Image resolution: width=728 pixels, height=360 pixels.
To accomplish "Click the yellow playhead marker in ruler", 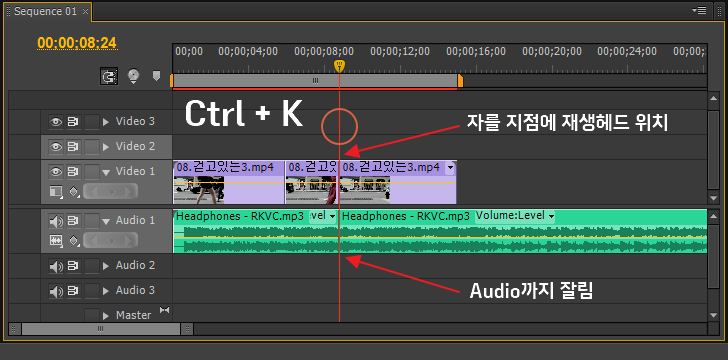I will pyautogui.click(x=339, y=65).
